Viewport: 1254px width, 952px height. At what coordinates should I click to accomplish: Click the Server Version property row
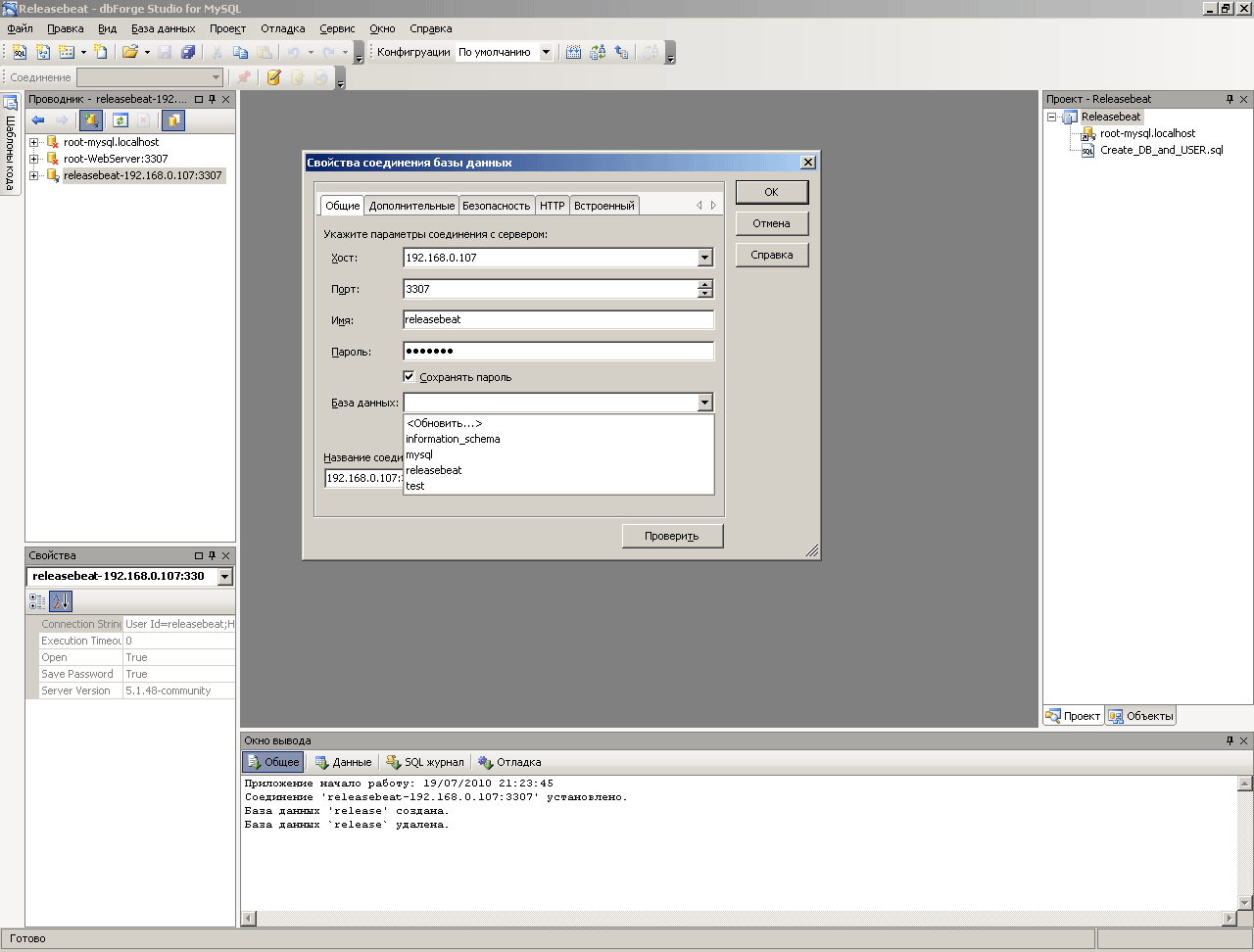(130, 690)
